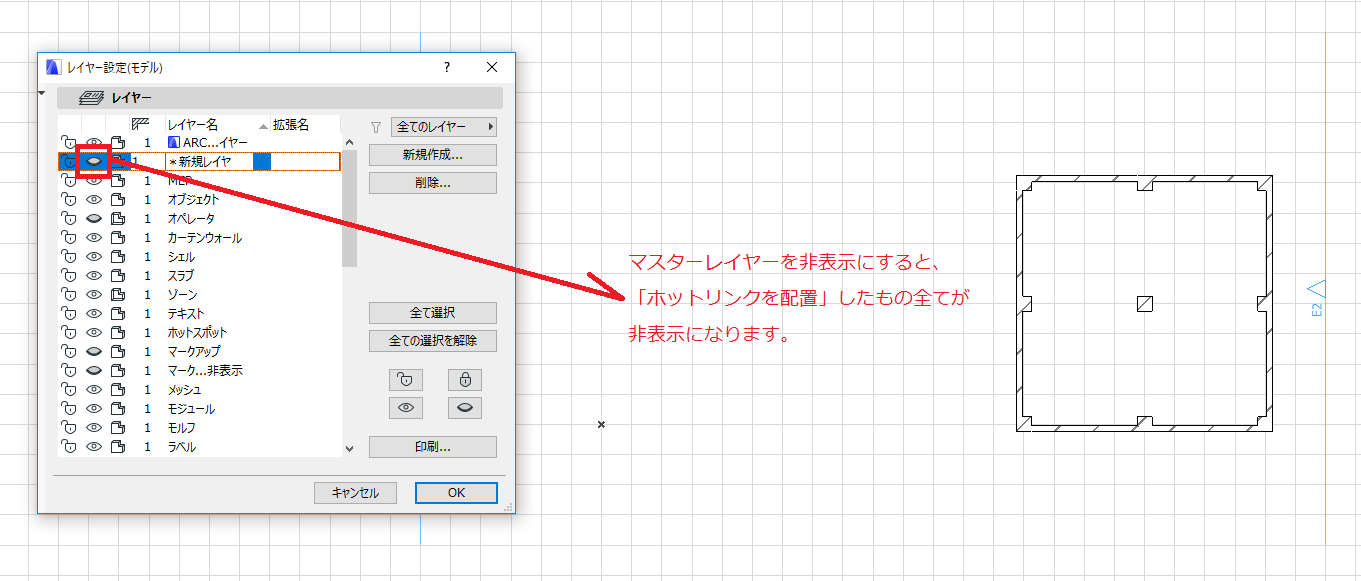Click the lock icon of スラブ layer
This screenshot has width=1361, height=581.
click(69, 276)
